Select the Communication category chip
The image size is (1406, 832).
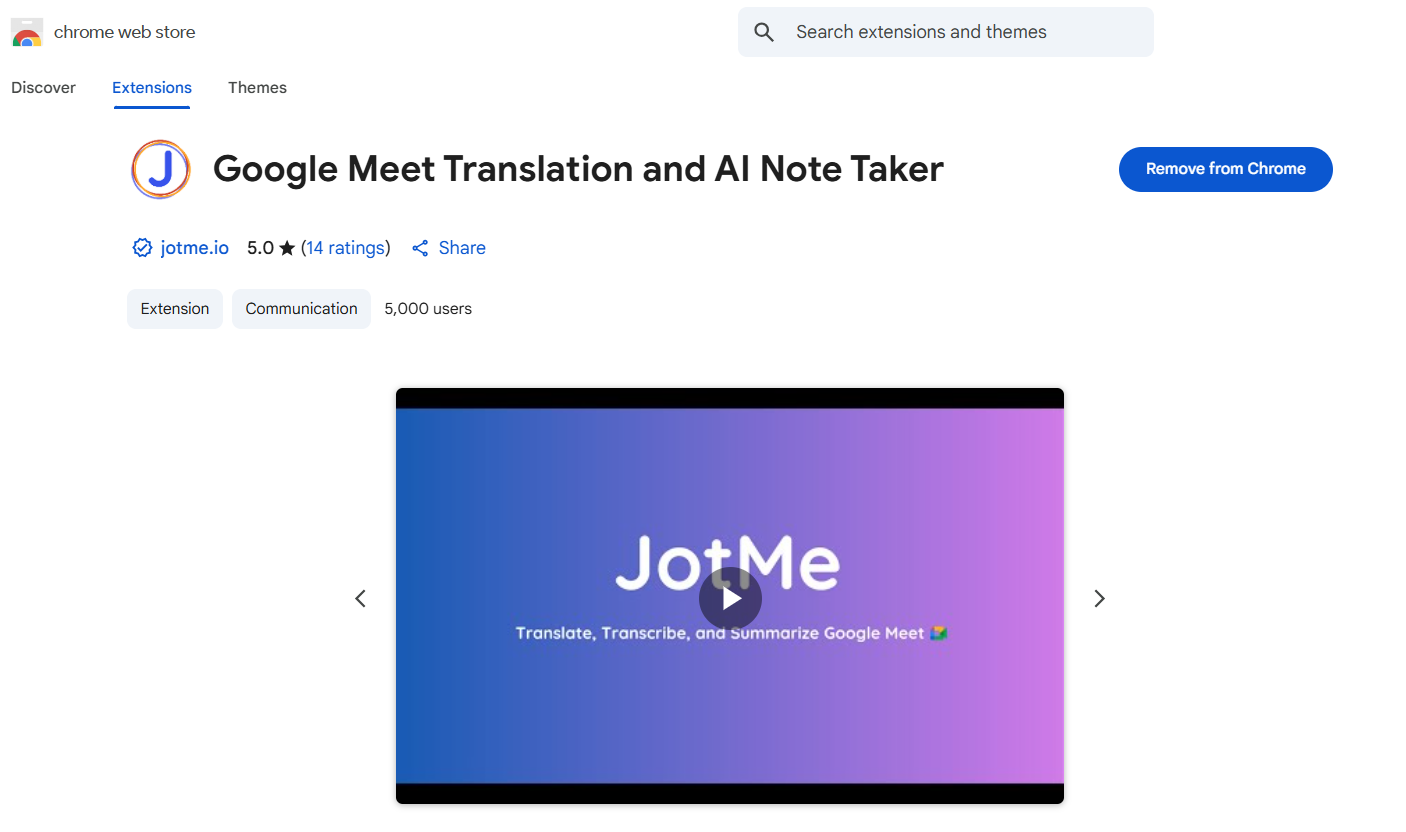(301, 309)
